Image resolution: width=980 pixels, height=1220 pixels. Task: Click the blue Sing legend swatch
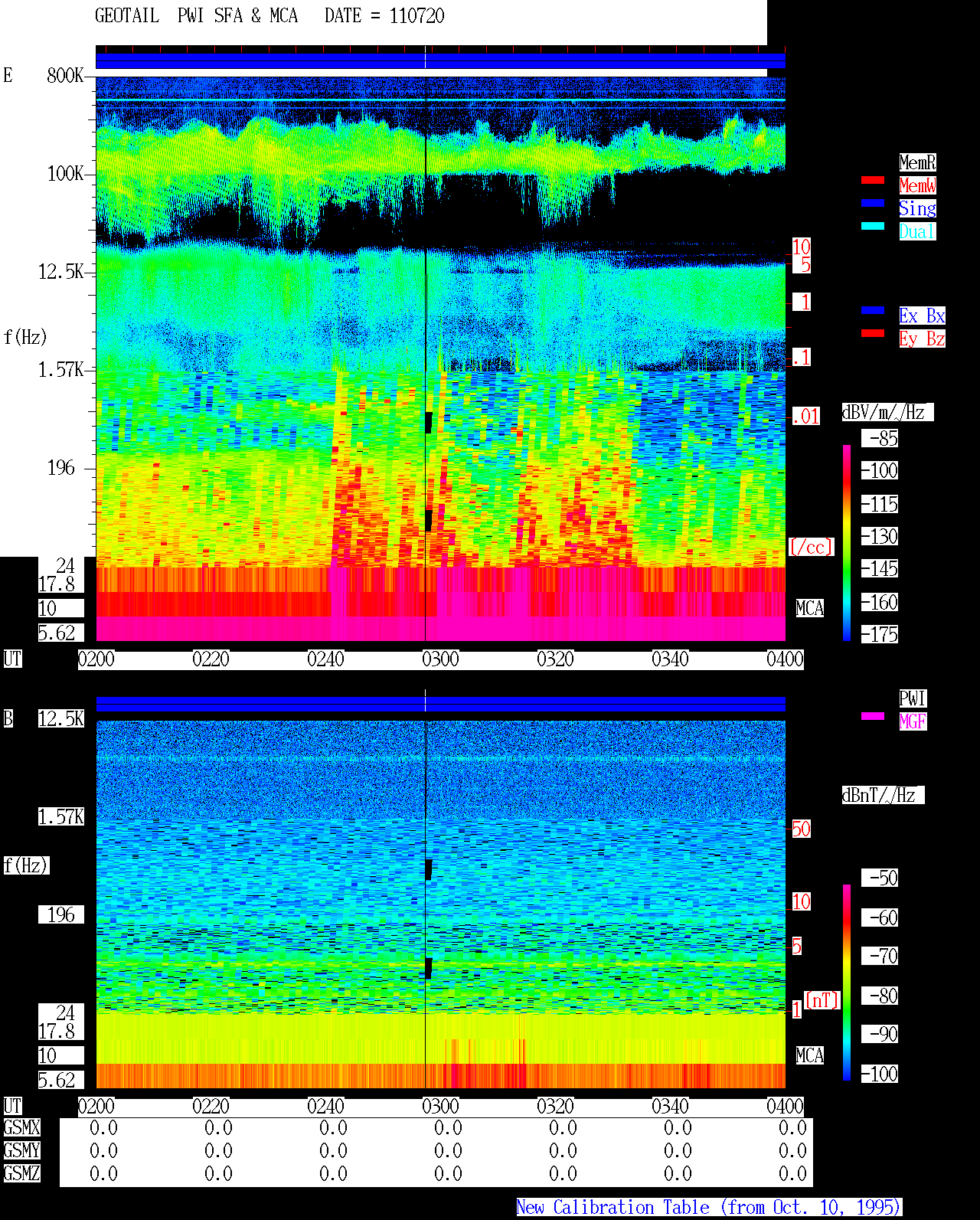(x=873, y=203)
